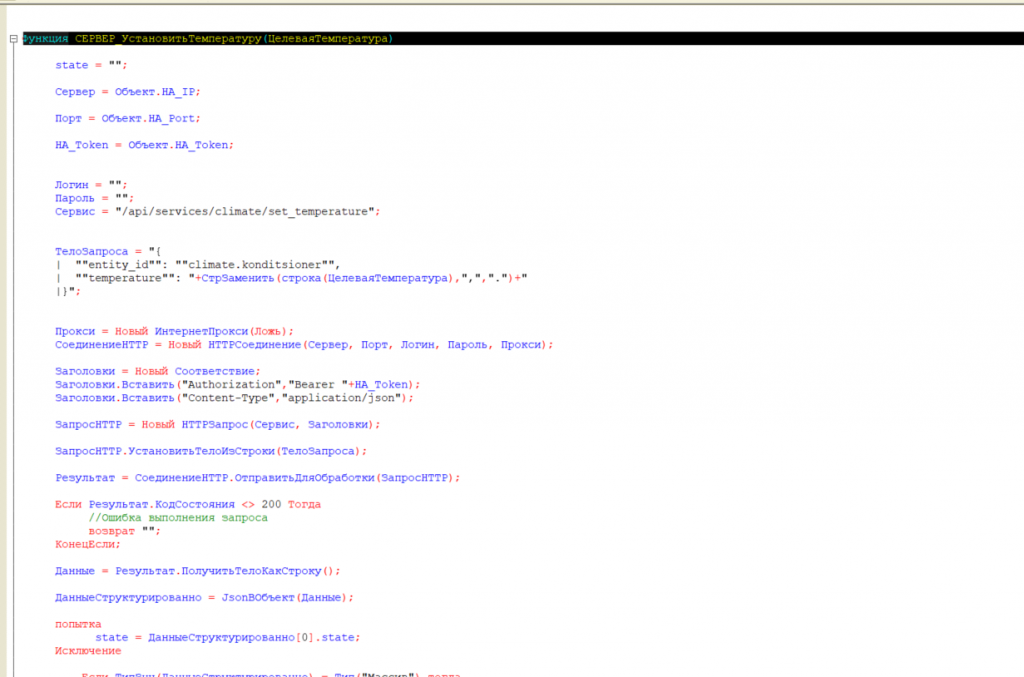Screen dimensions: 1024x677
Task: Click the comment Ошибка выполнения запроса
Action: 178,518
